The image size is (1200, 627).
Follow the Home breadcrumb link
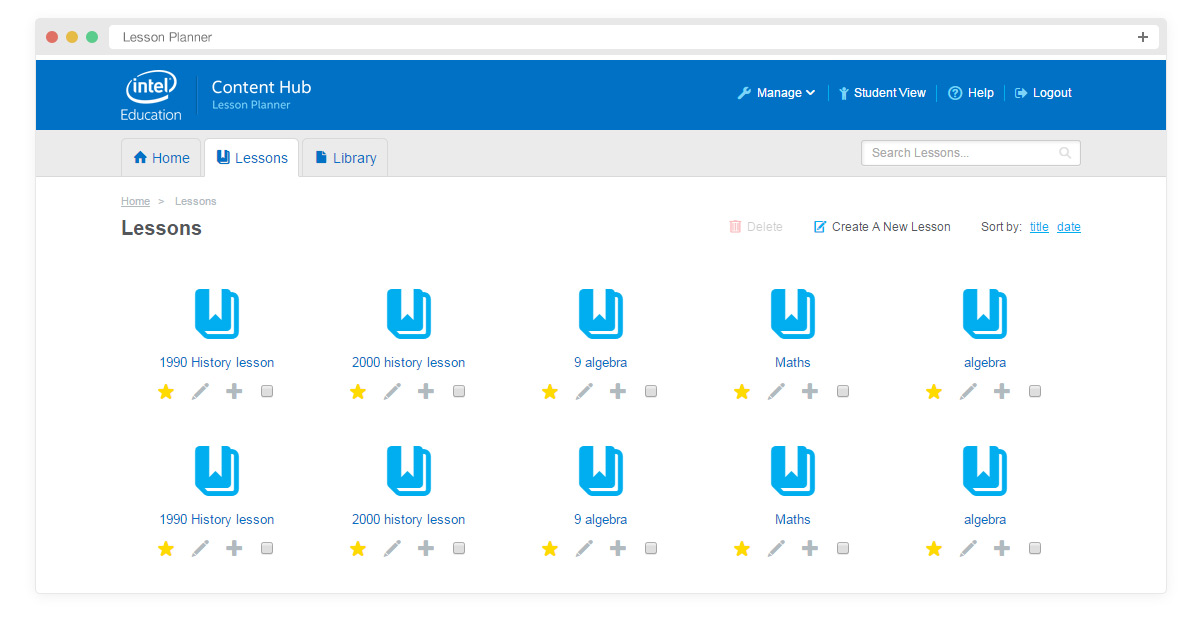[x=135, y=201]
